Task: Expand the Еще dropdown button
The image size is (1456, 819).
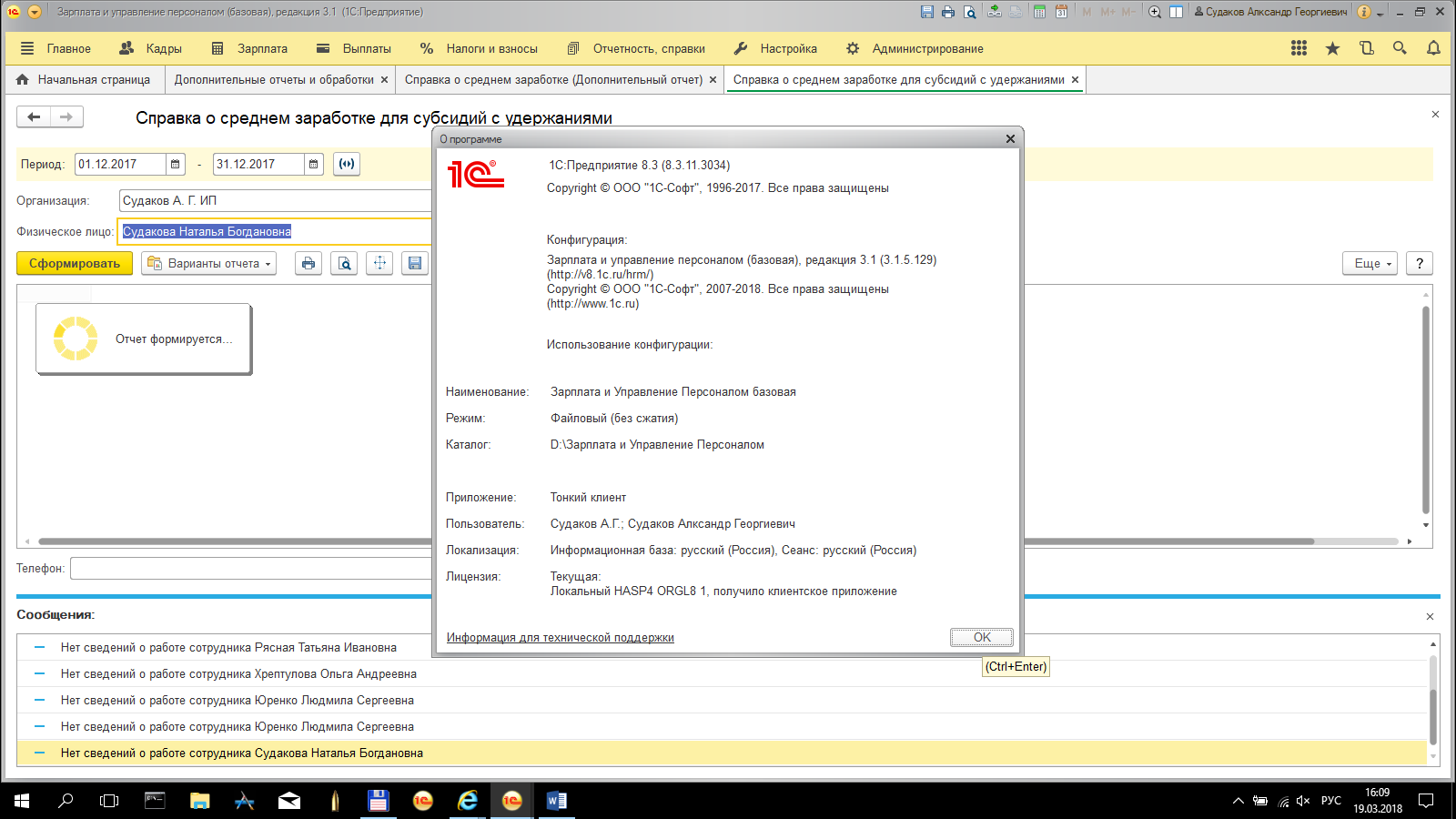Action: pyautogui.click(x=1370, y=263)
